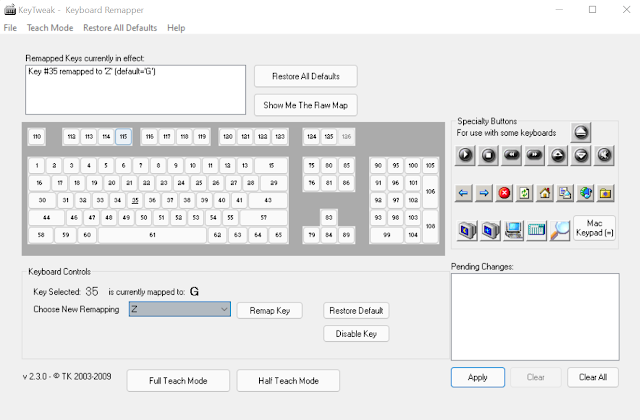640x420 pixels.
Task: Click the Apply button
Action: pos(478,377)
